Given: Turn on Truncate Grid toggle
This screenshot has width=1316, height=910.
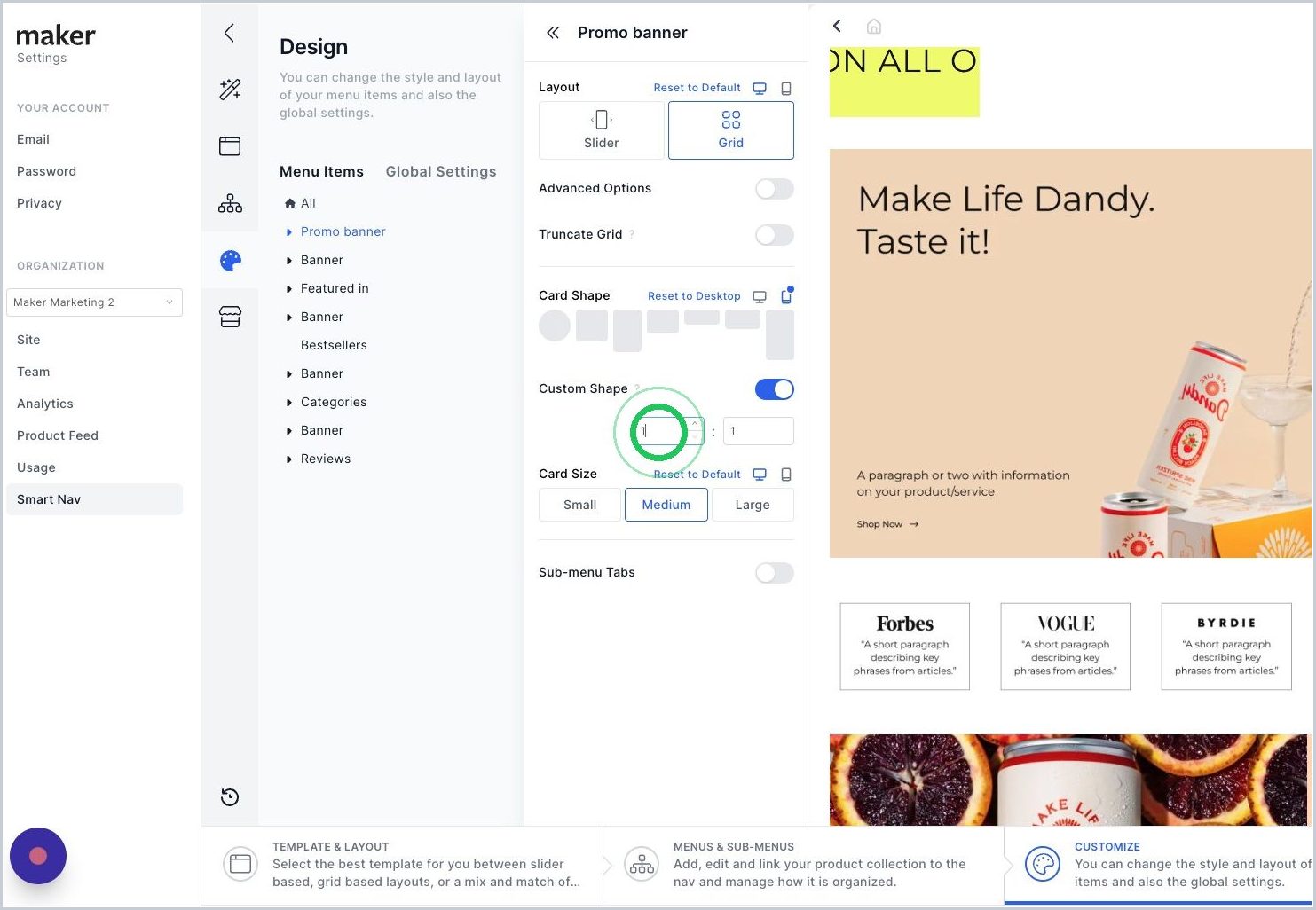Looking at the screenshot, I should coord(775,235).
